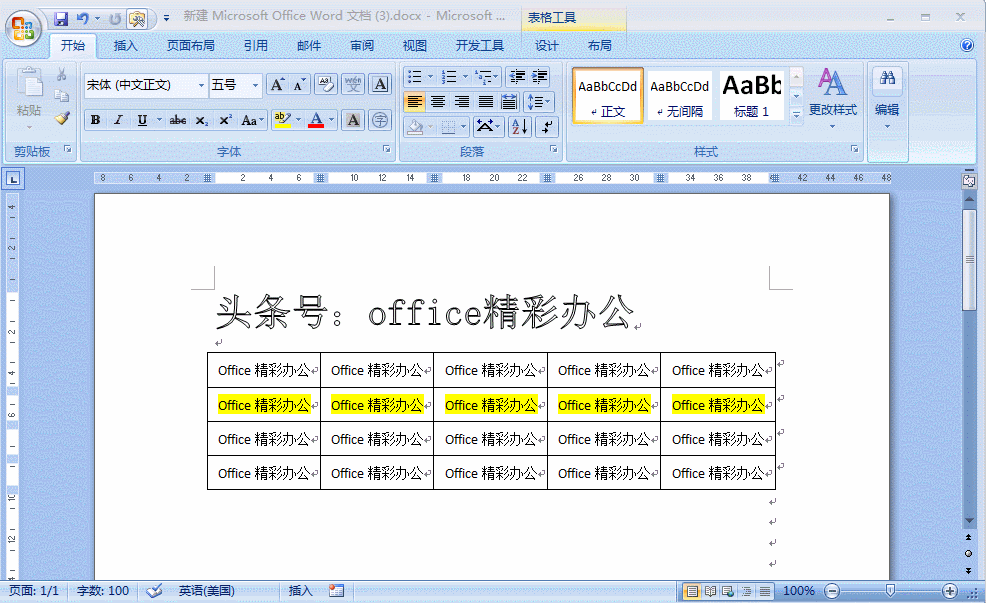Expand the bullets list dropdown
Image resolution: width=986 pixels, height=603 pixels.
point(431,77)
